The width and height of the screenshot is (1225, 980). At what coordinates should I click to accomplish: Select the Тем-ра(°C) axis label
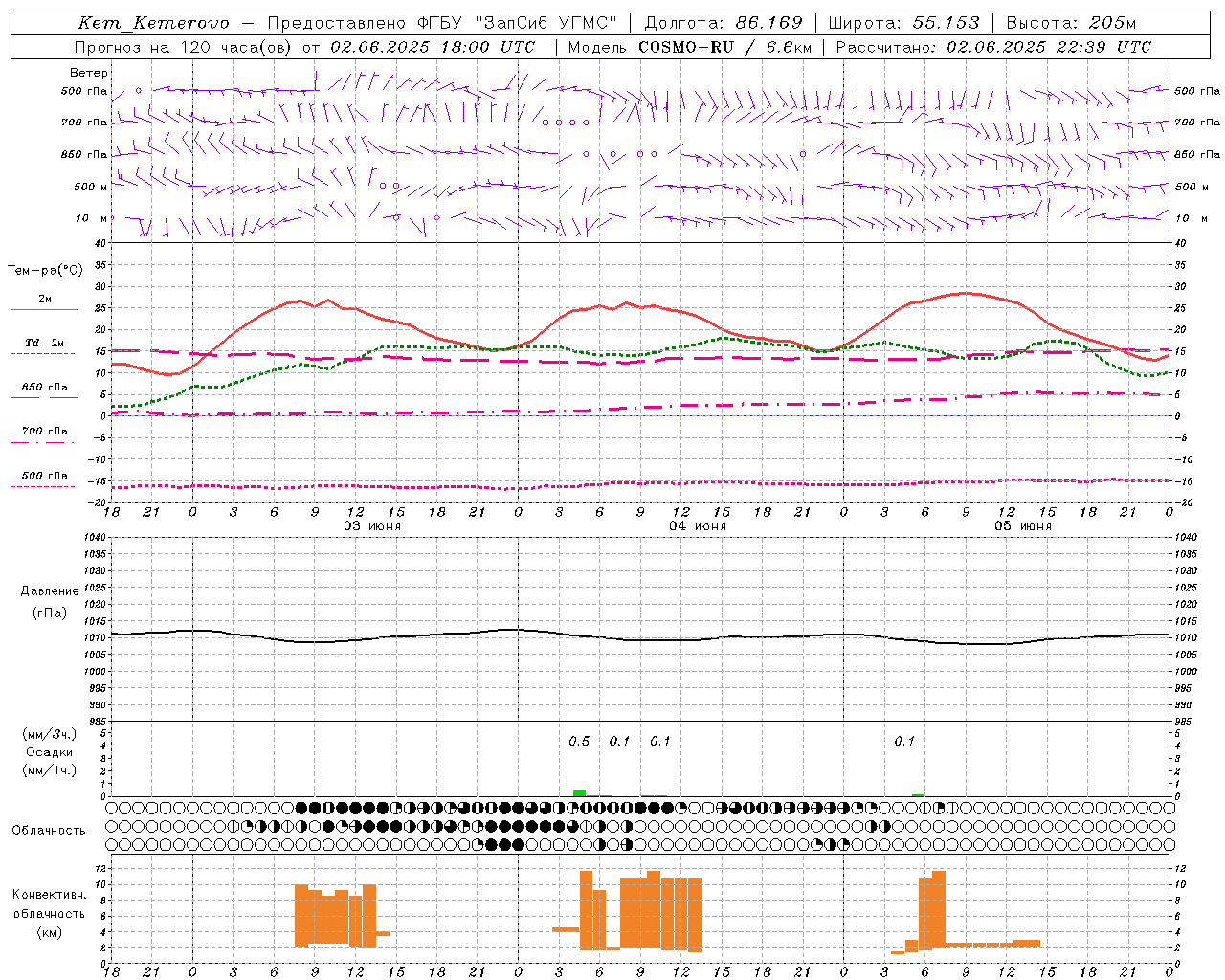coord(45,271)
